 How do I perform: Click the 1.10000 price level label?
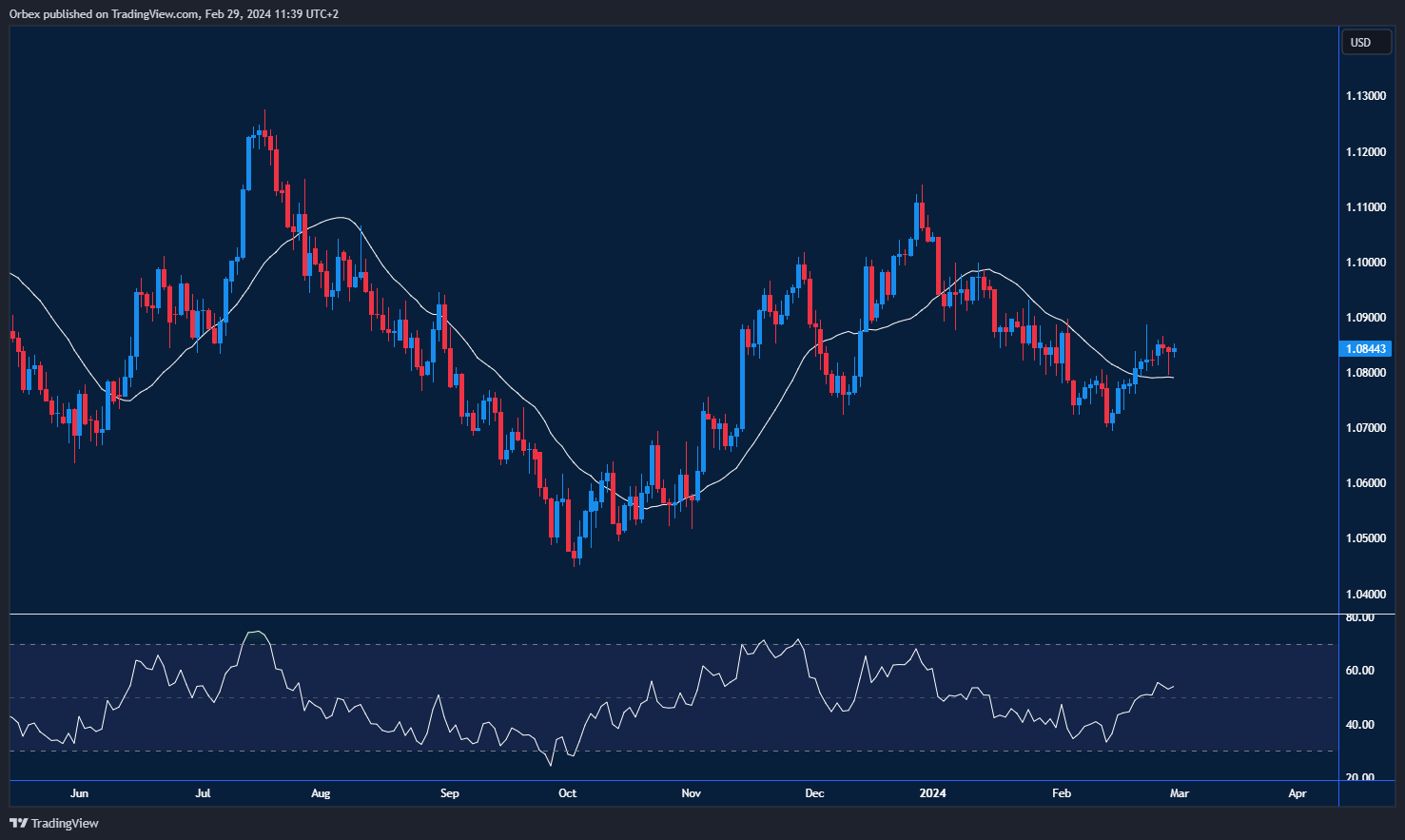click(x=1365, y=263)
